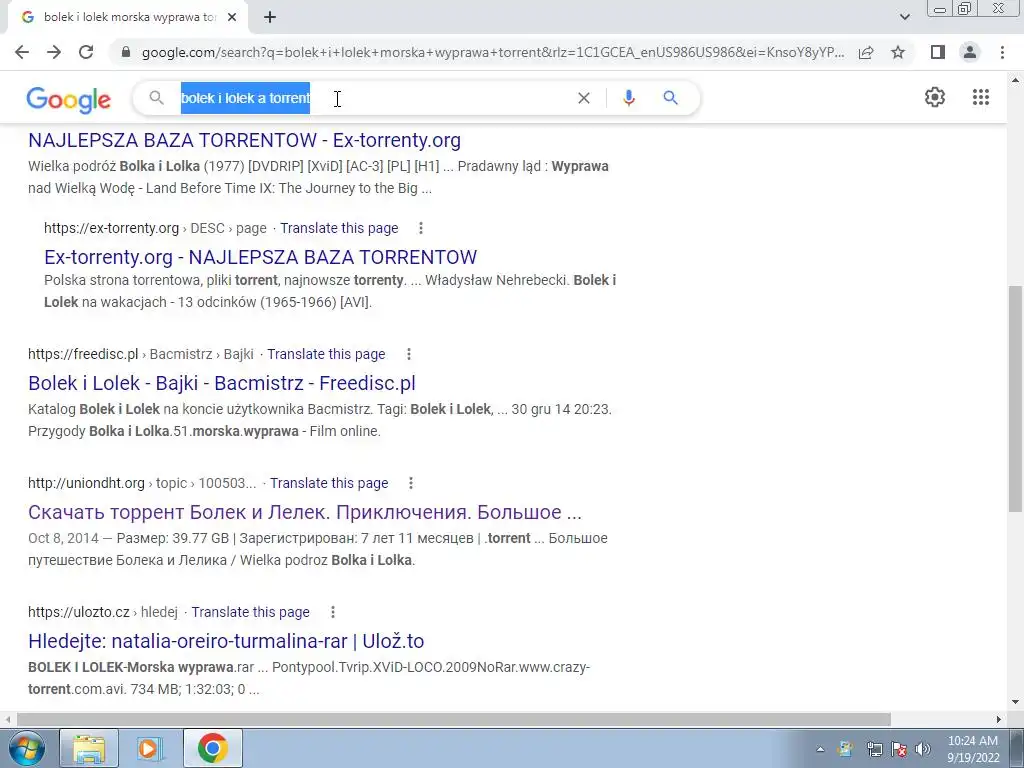Open Chrome profile avatar menu

[970, 52]
